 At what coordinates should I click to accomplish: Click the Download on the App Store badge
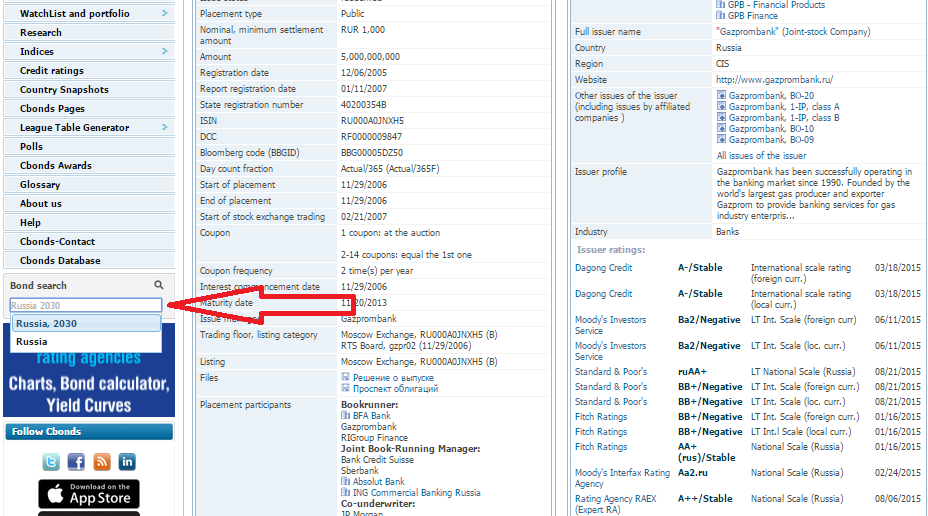pos(89,493)
